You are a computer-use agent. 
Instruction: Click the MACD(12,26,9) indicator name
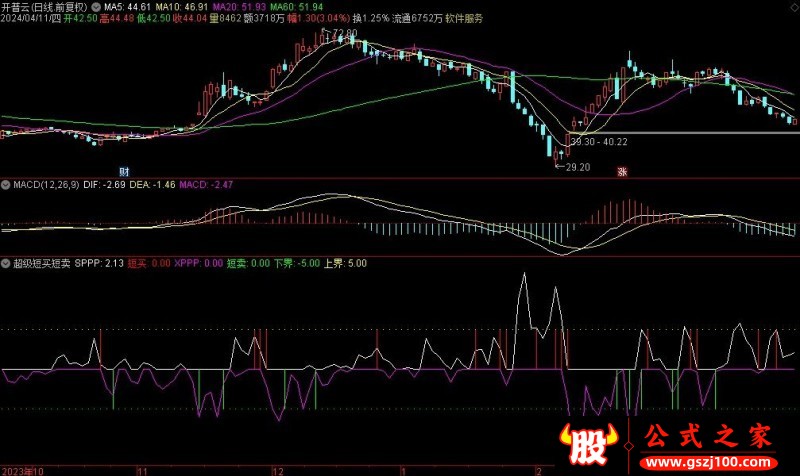coord(46,185)
